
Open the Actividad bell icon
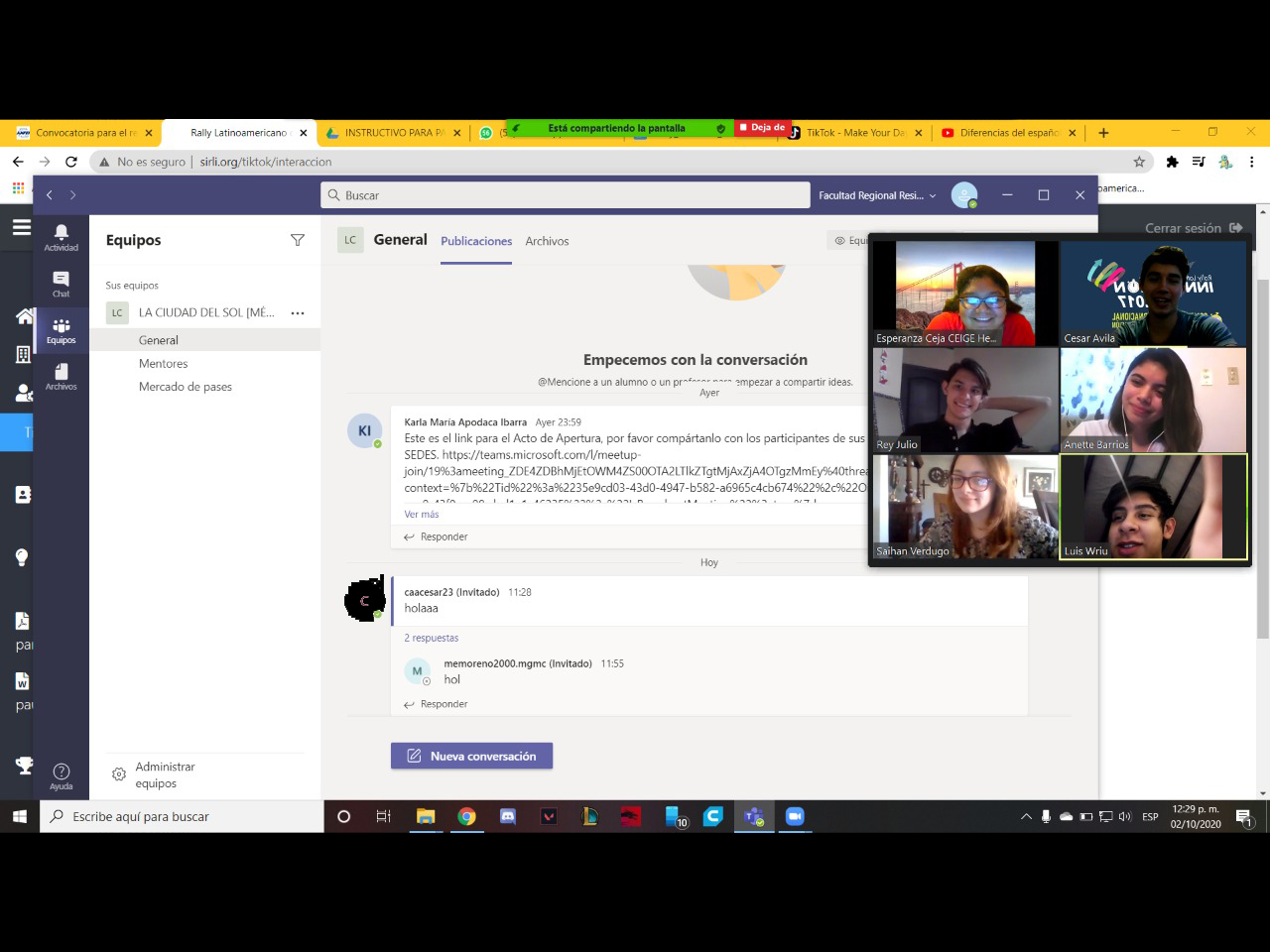point(61,236)
